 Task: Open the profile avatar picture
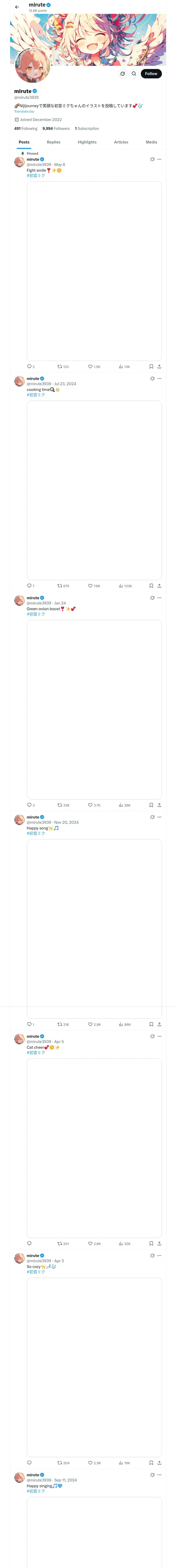pyautogui.click(x=32, y=65)
